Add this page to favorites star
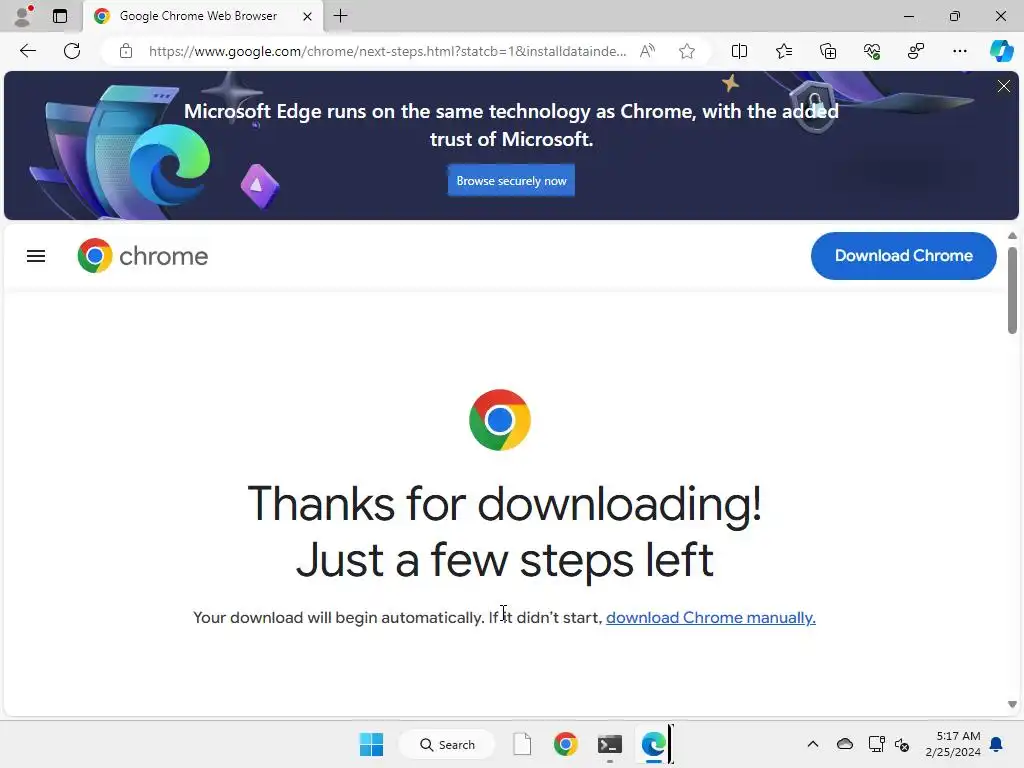The width and height of the screenshot is (1024, 768). [x=686, y=51]
